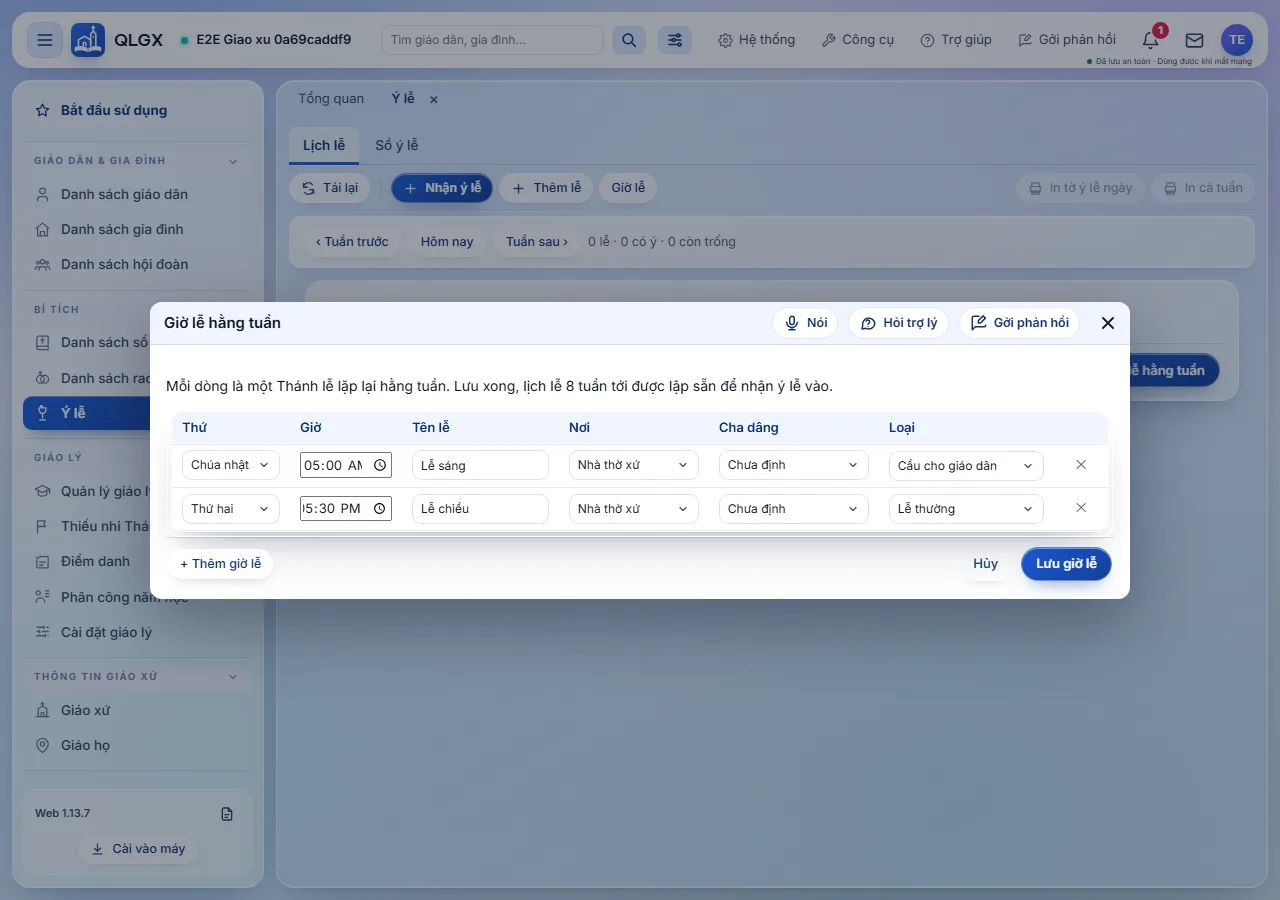The height and width of the screenshot is (900, 1280).
Task: Open the Lễ thường type dropdown
Action: tap(966, 508)
